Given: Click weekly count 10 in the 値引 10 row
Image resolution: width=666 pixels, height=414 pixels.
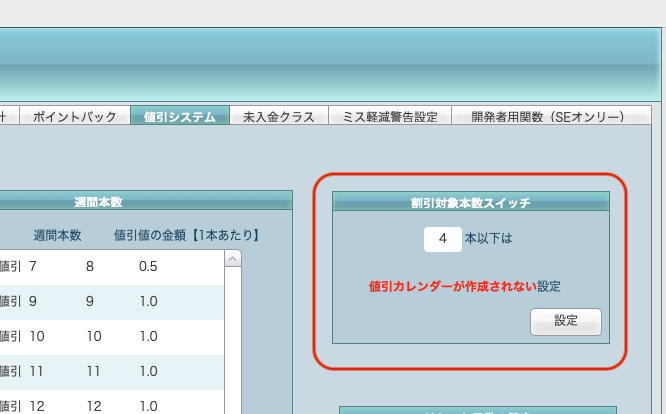Looking at the screenshot, I should 93,337.
